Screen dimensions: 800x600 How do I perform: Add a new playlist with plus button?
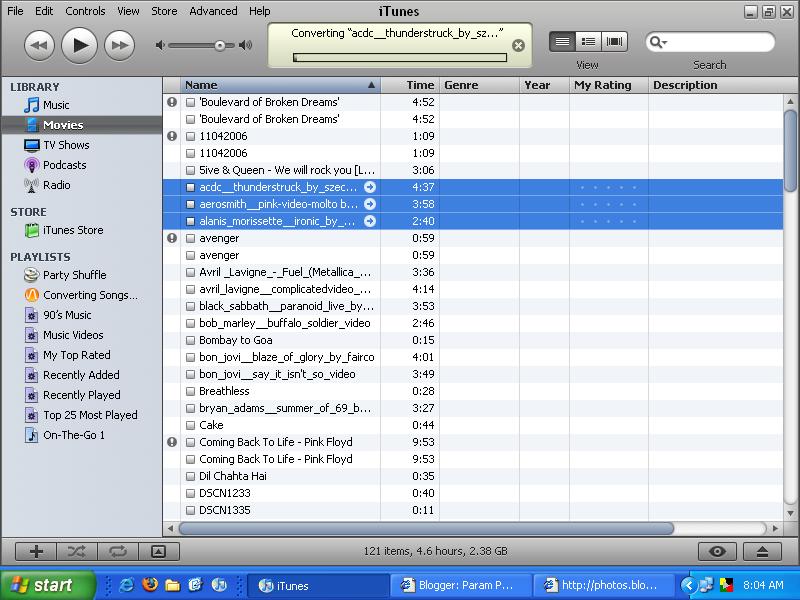pyautogui.click(x=36, y=552)
